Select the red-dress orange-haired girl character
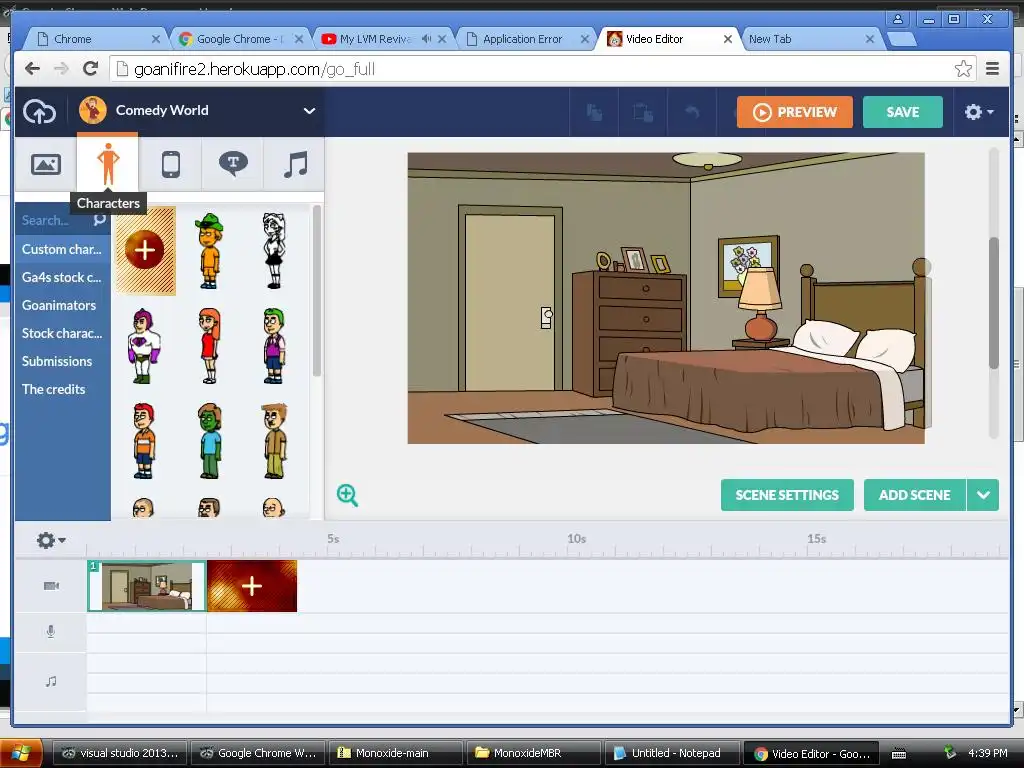1024x768 pixels. coord(209,346)
